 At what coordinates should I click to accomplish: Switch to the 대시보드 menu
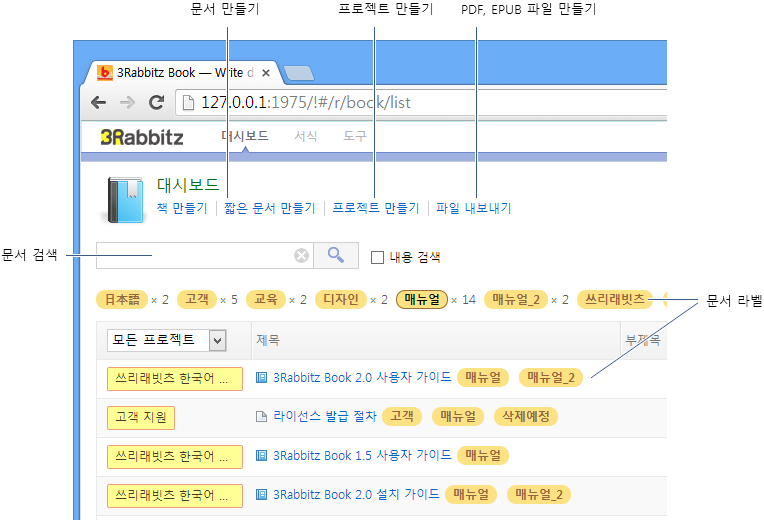245,136
